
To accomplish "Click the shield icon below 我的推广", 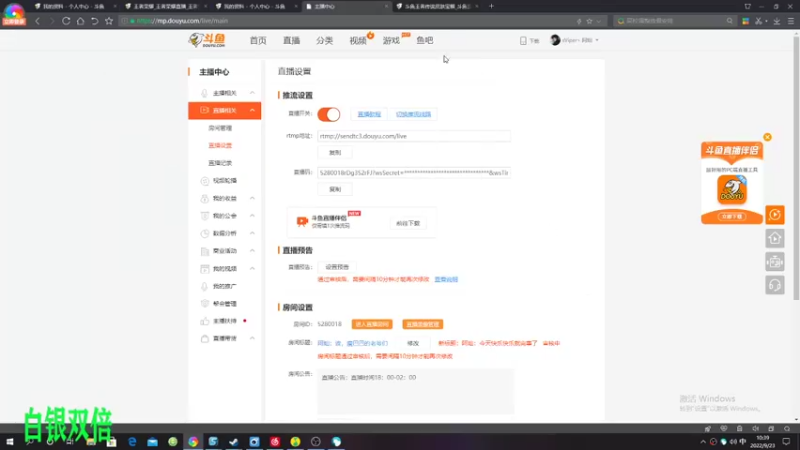I will point(205,304).
